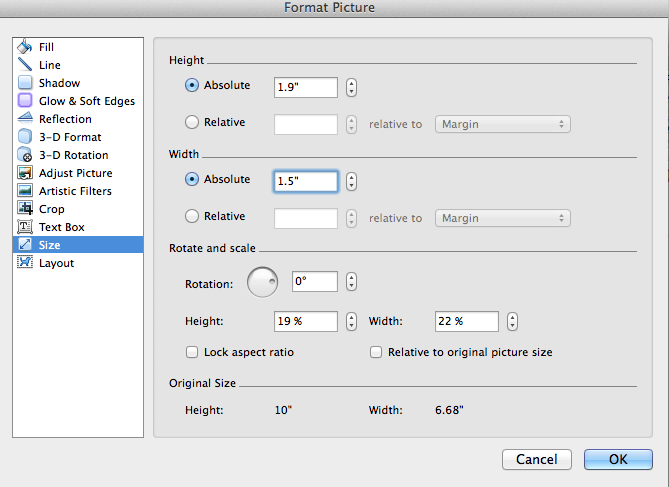
Task: Confirm changes with the OK button
Action: pyautogui.click(x=618, y=459)
